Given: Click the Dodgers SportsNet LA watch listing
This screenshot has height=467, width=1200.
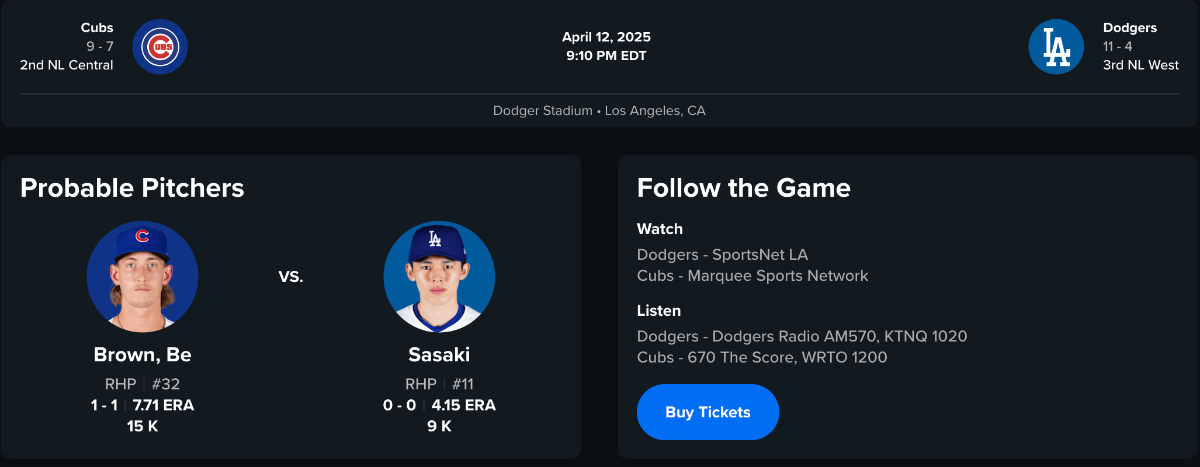Looking at the screenshot, I should (722, 255).
